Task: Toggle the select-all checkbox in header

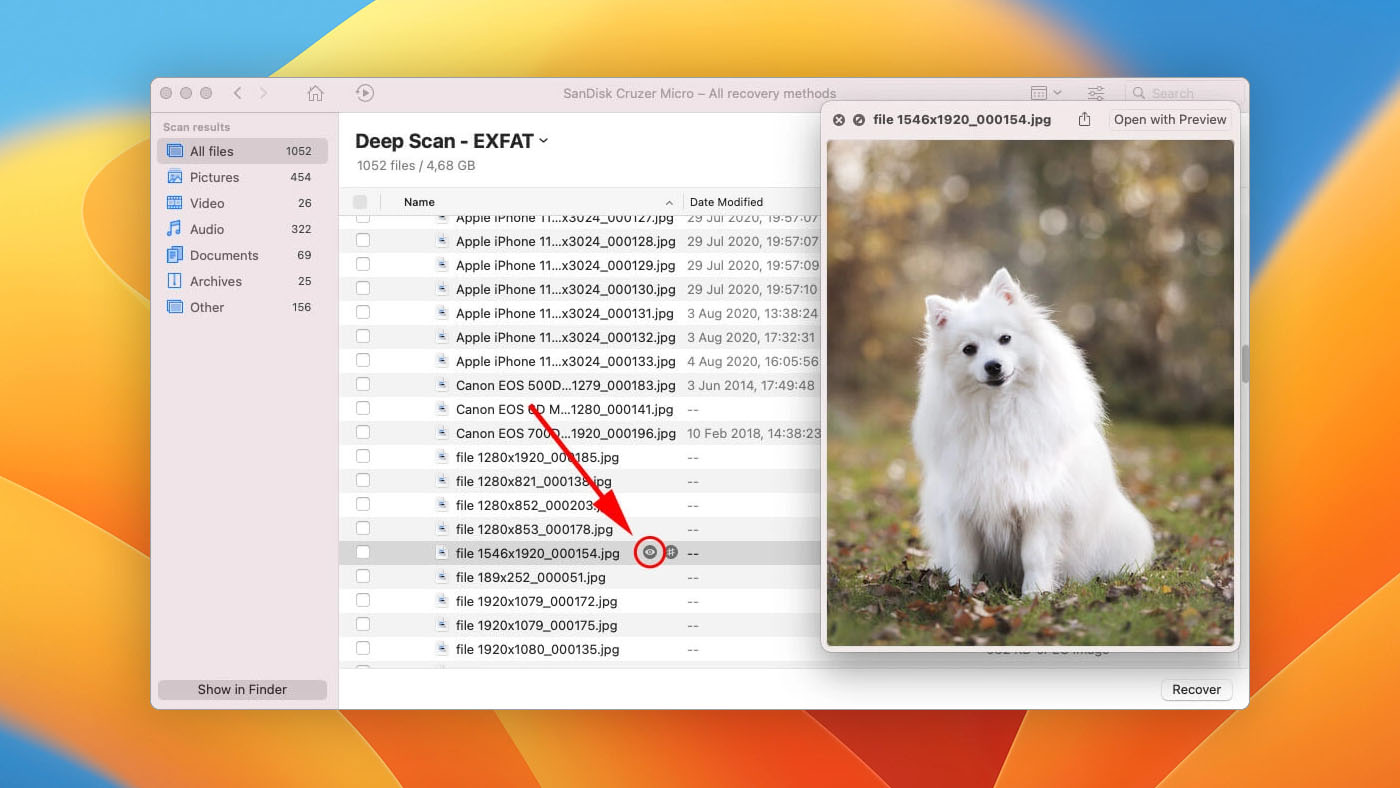Action: (x=360, y=202)
